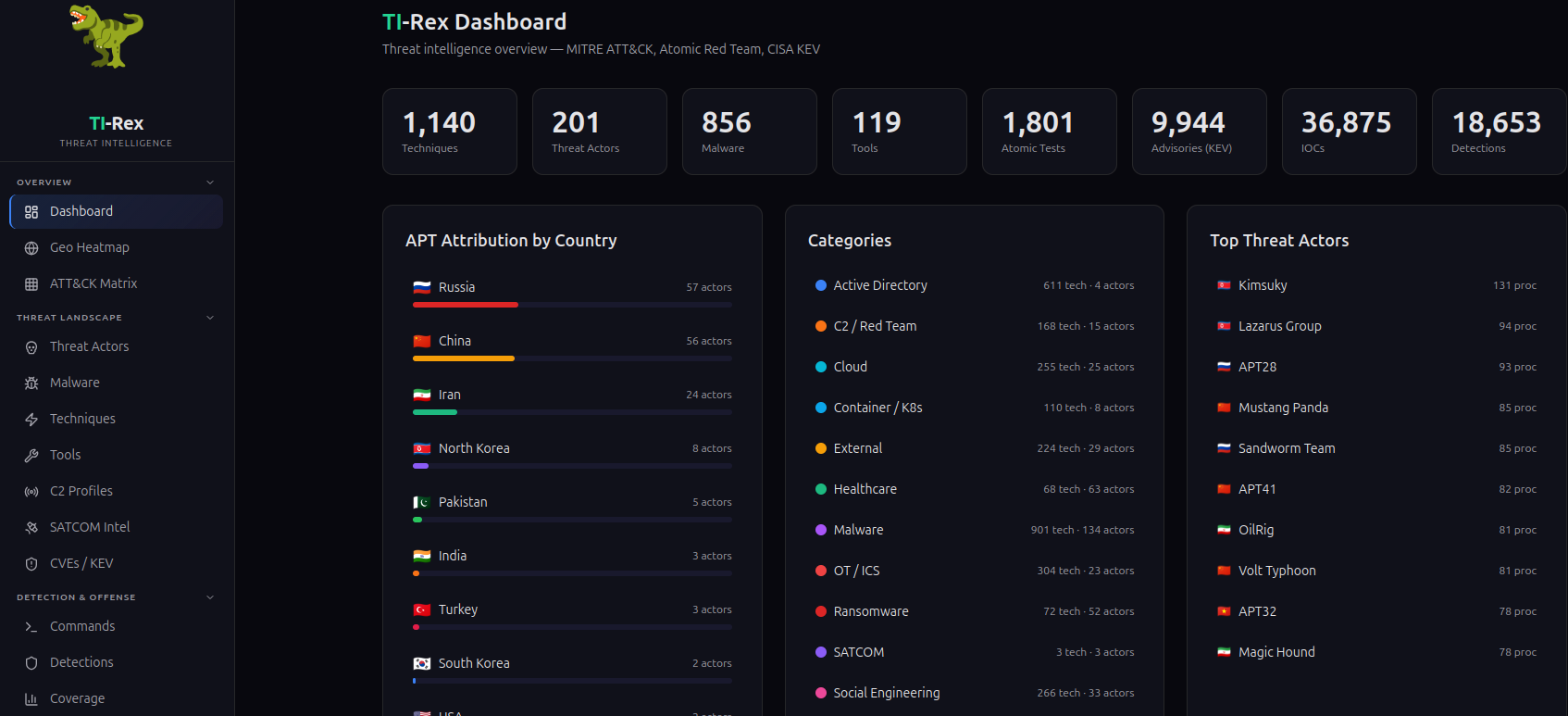
Task: Open the 856 Malware stat card
Action: pyautogui.click(x=750, y=132)
